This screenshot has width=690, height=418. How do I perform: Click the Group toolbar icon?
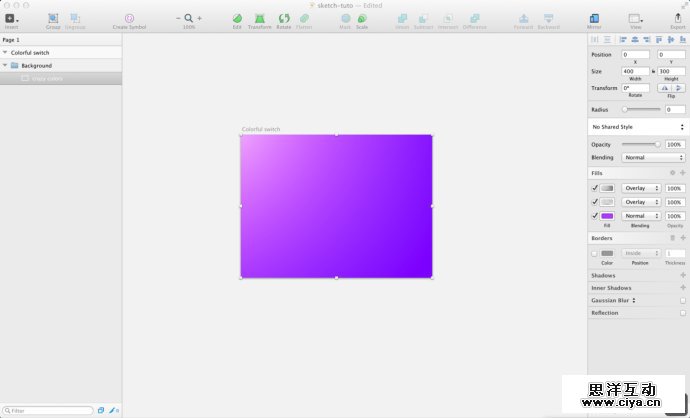point(53,19)
